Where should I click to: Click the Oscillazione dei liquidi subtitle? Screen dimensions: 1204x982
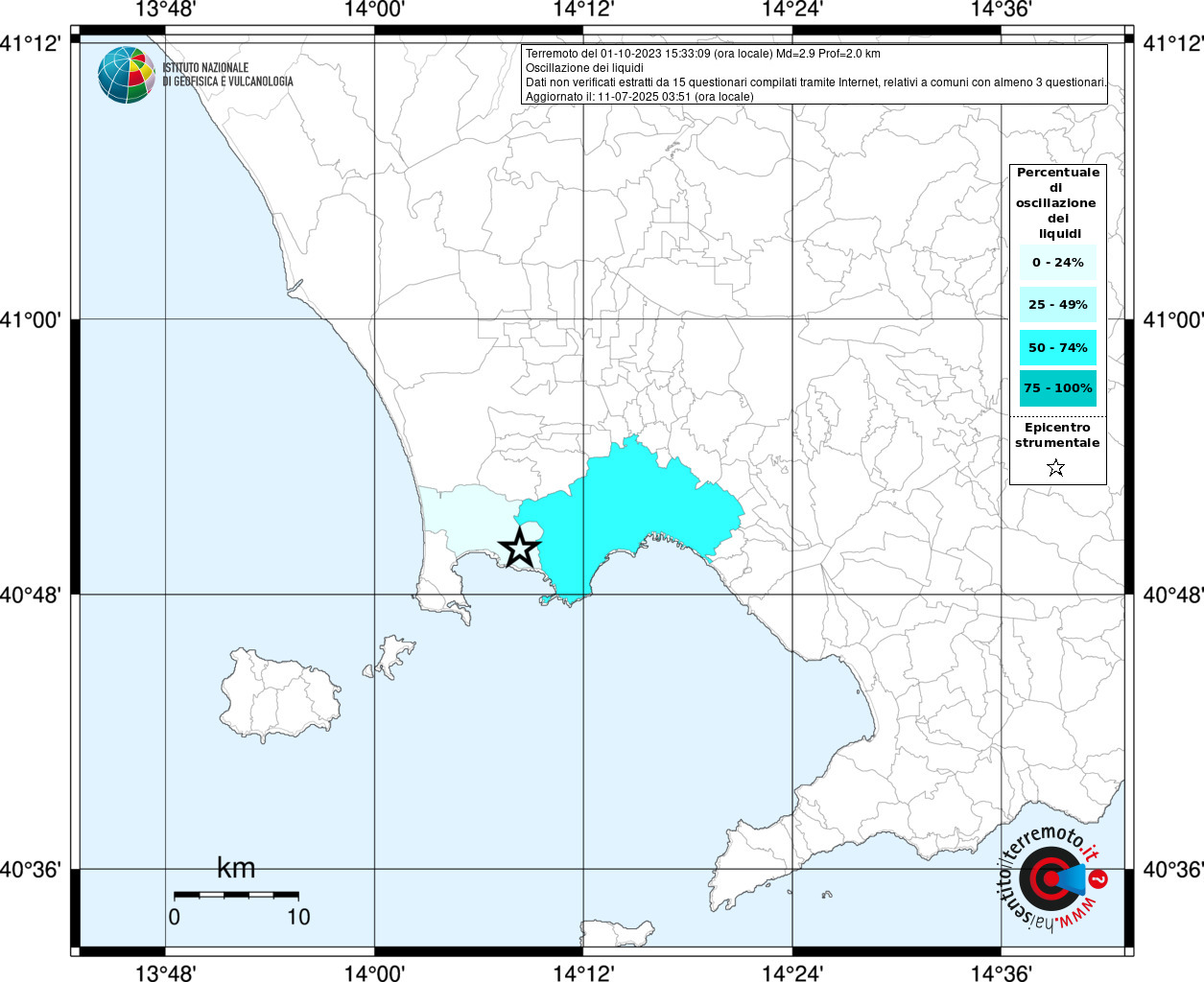pyautogui.click(x=584, y=68)
